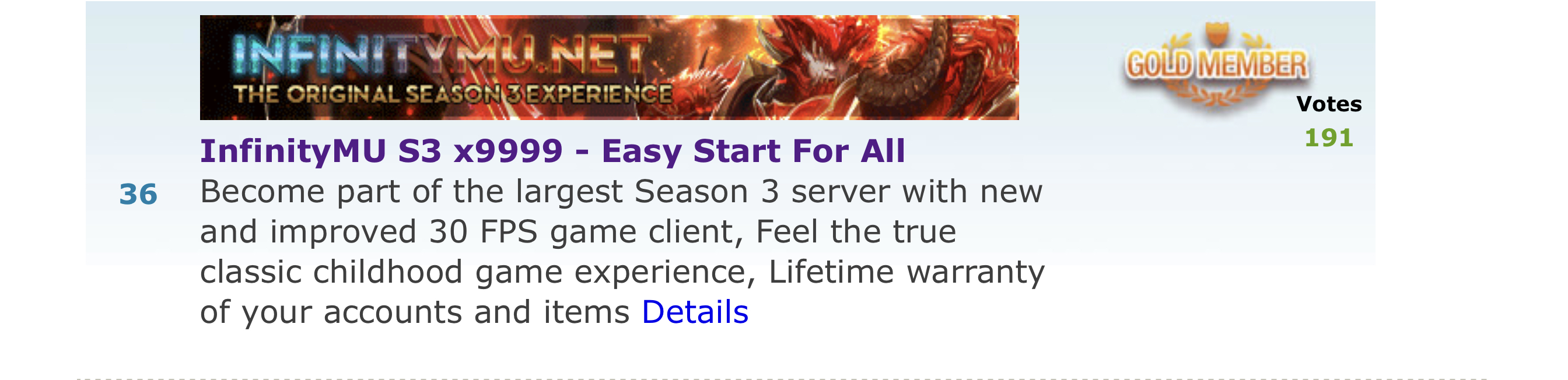Select the green vote count 191
This screenshot has height=380, width=1568.
pos(1329,138)
